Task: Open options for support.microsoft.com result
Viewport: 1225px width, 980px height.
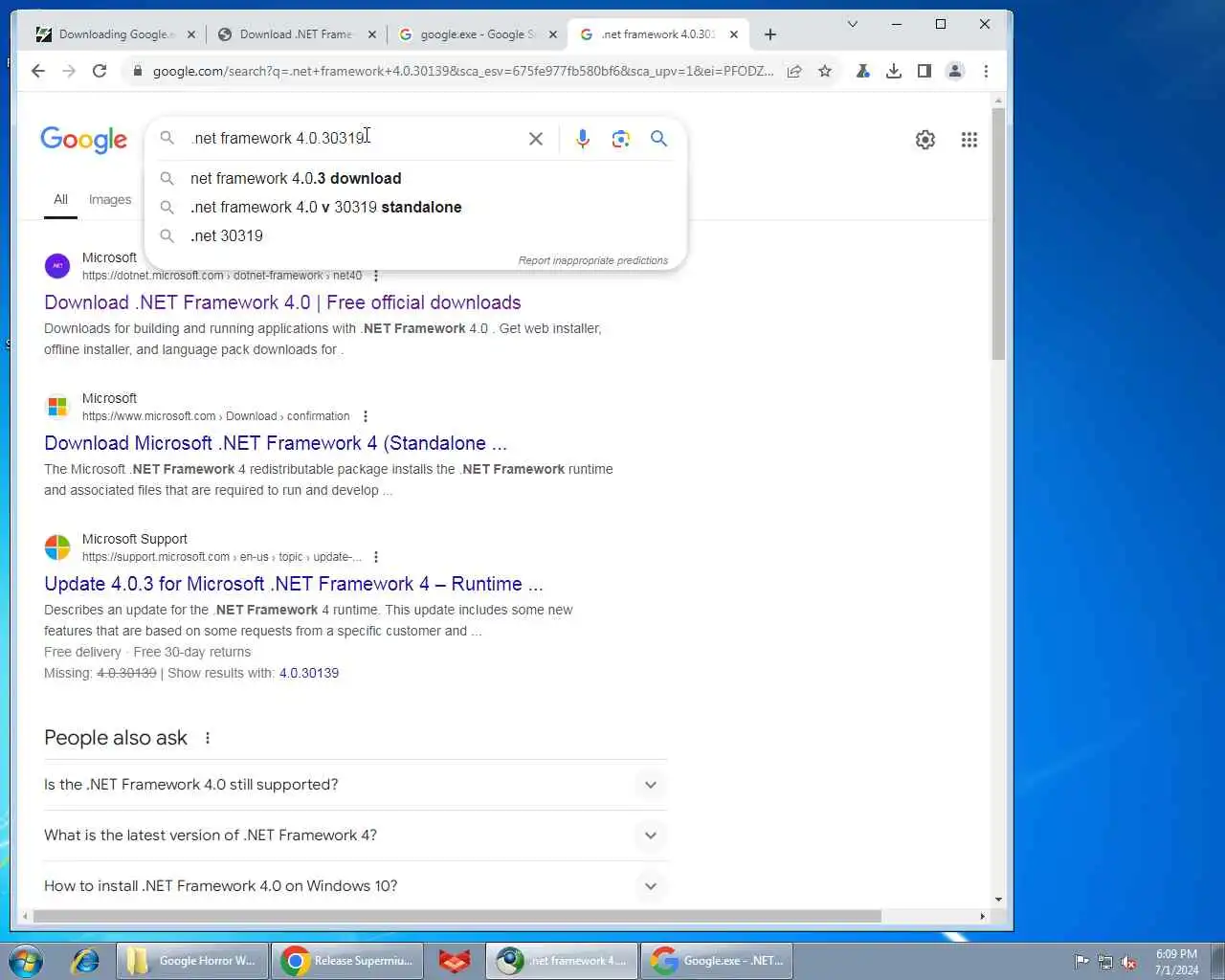Action: [376, 557]
